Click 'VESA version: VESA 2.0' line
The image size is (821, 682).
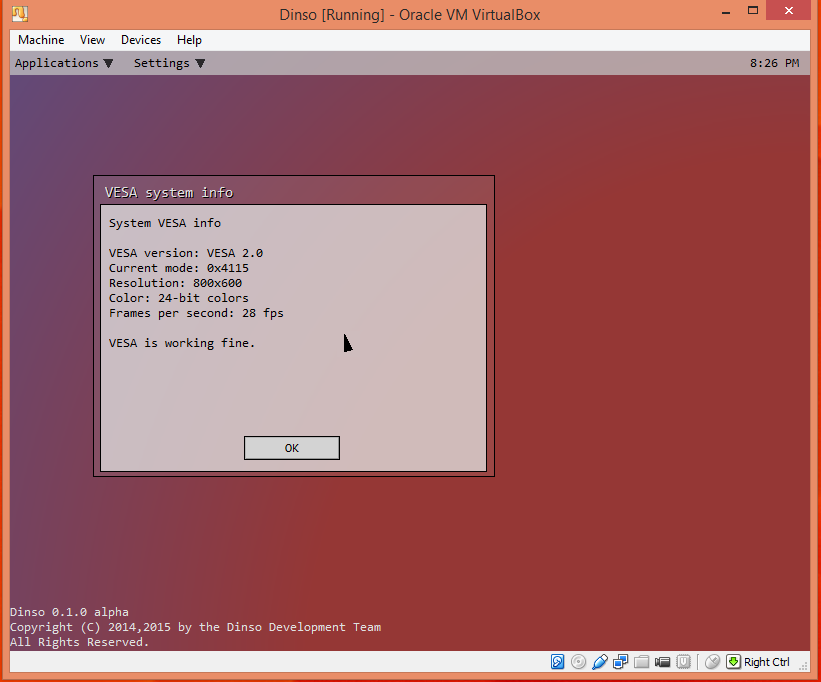coord(186,253)
